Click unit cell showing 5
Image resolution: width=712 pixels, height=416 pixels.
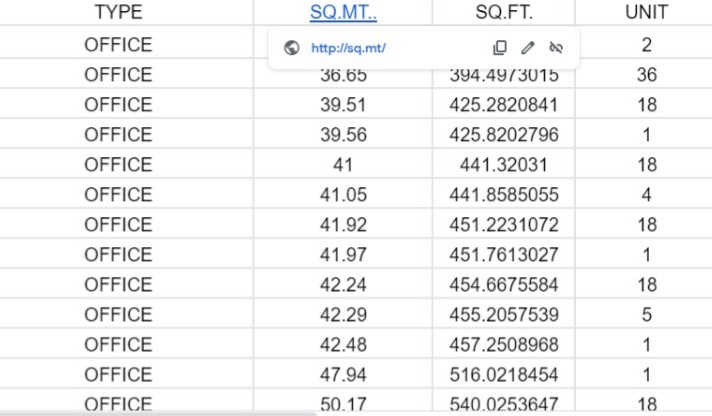(646, 314)
